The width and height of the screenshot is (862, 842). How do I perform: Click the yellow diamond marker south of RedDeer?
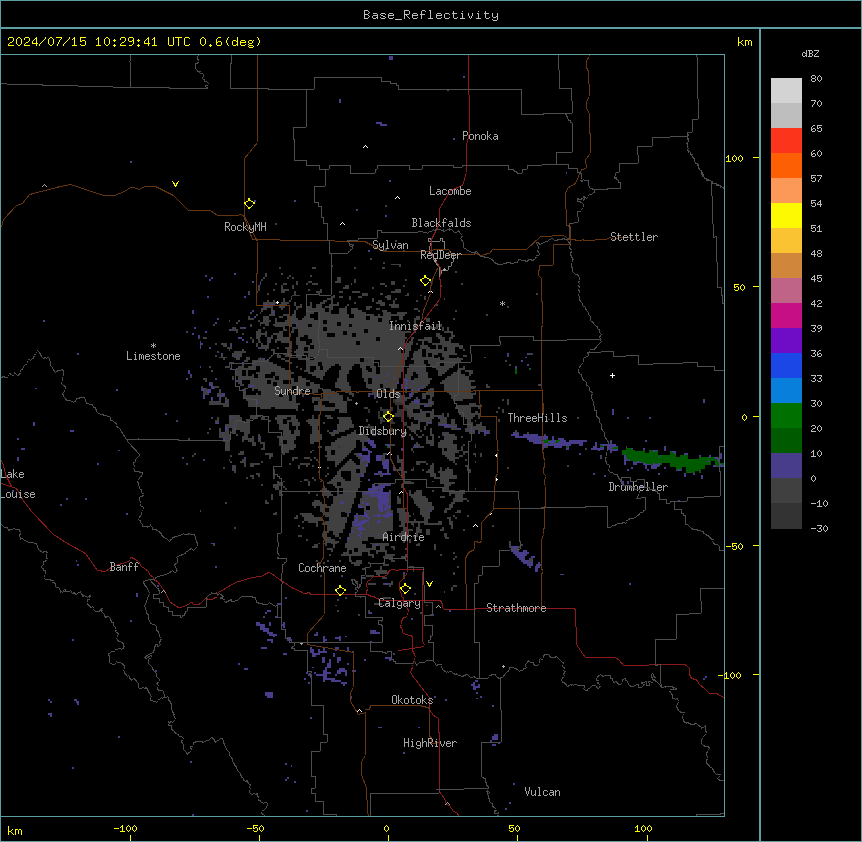pos(426,281)
